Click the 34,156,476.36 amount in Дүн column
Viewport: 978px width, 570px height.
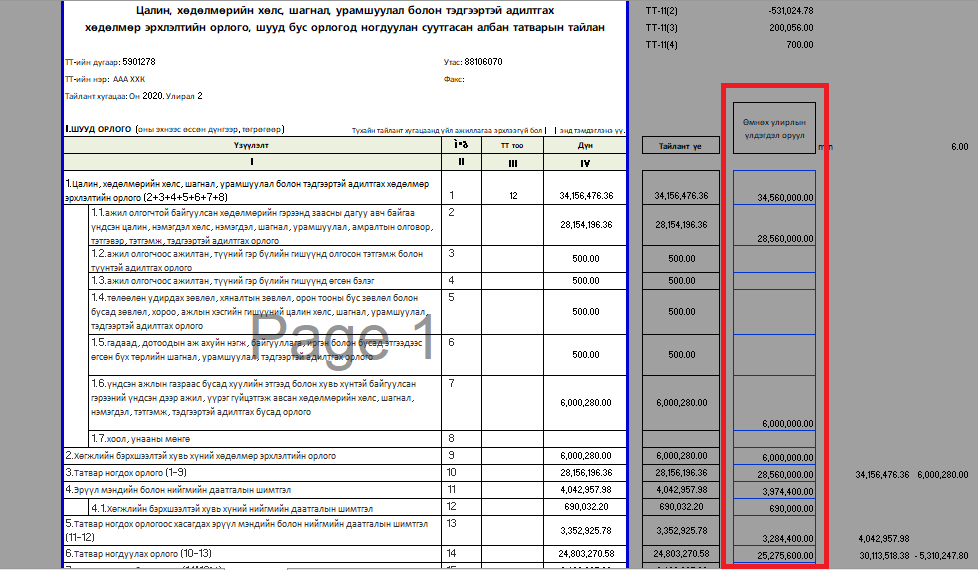pyautogui.click(x=585, y=196)
